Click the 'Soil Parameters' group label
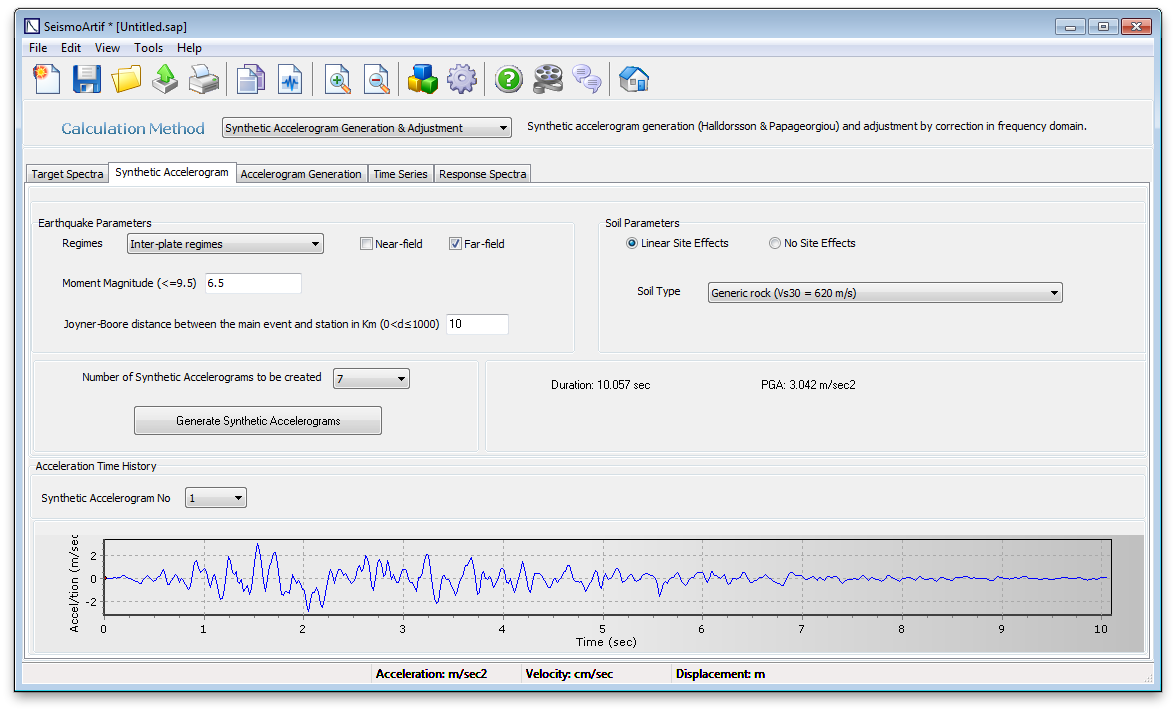The image size is (1176, 712). tap(642, 223)
